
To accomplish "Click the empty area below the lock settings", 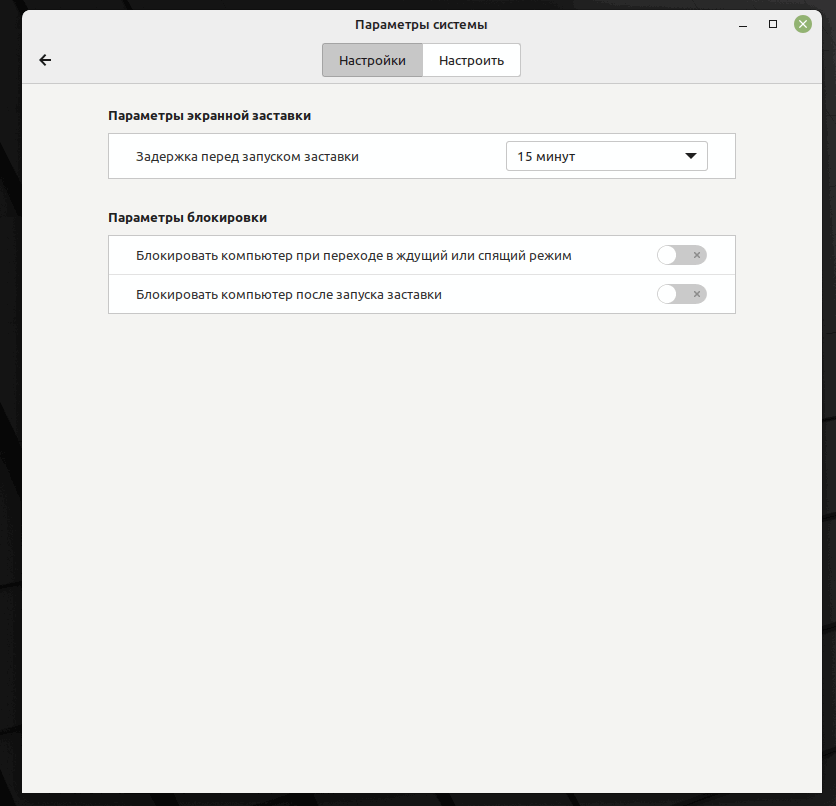I will click(420, 520).
